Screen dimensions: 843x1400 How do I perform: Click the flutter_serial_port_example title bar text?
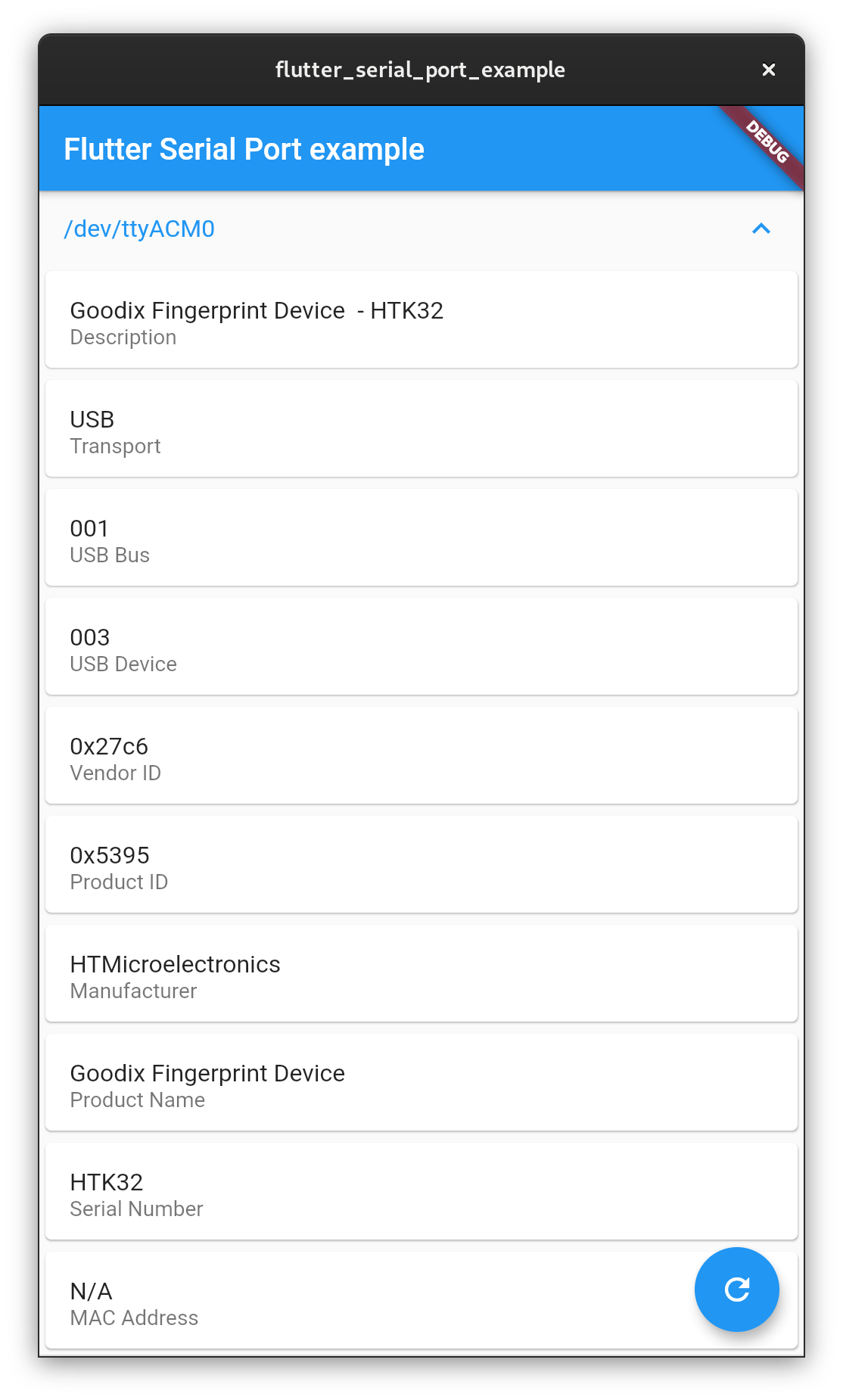(421, 69)
